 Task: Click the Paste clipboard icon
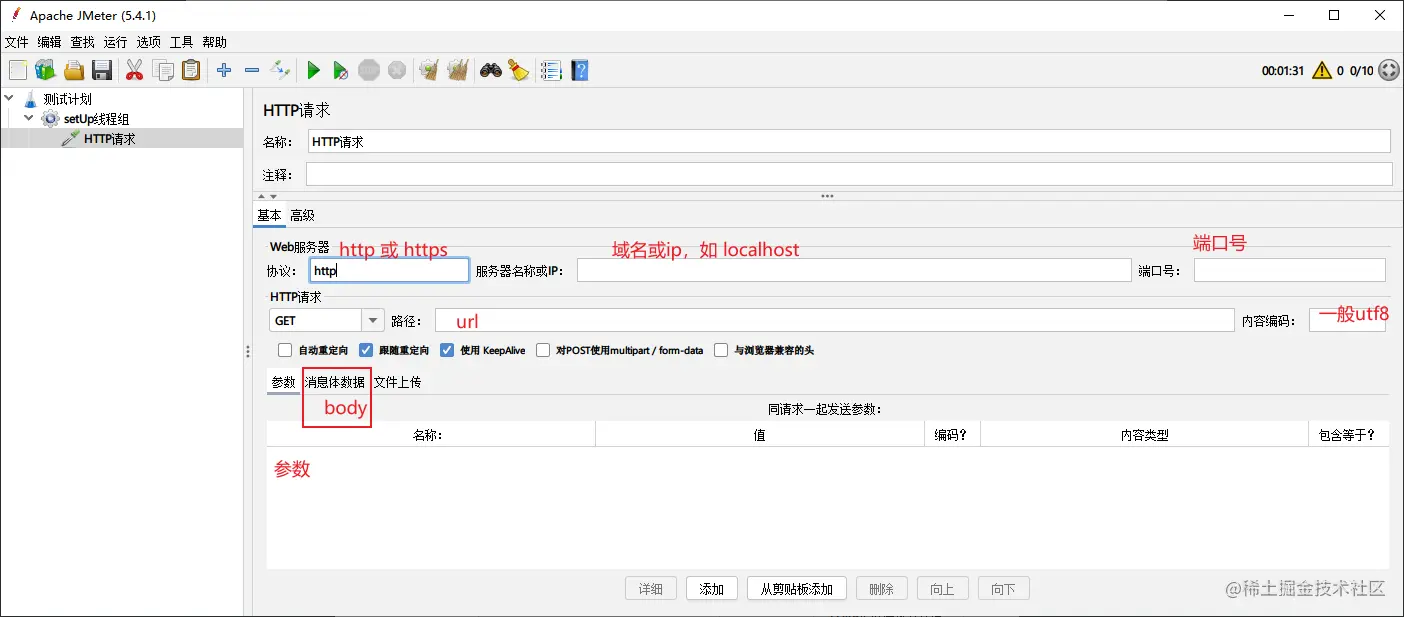click(191, 70)
